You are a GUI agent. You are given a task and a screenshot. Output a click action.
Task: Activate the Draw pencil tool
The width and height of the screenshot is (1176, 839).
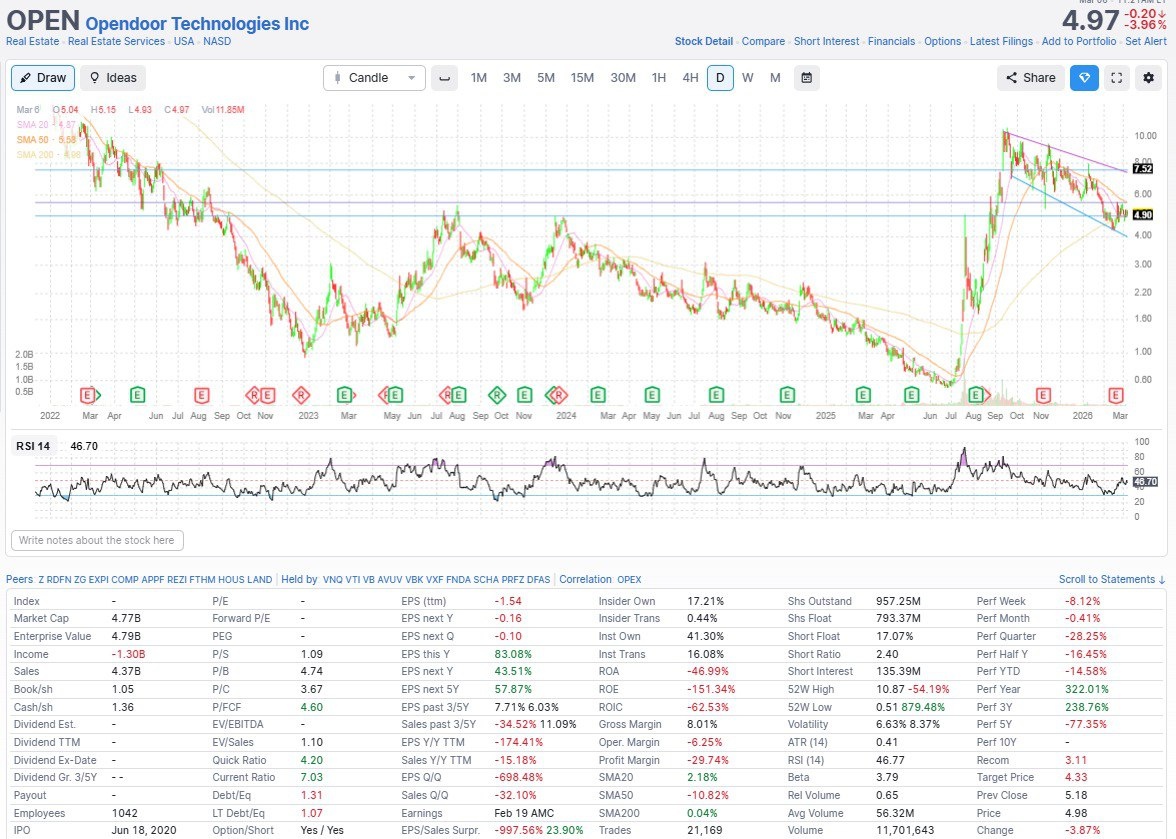tap(43, 78)
